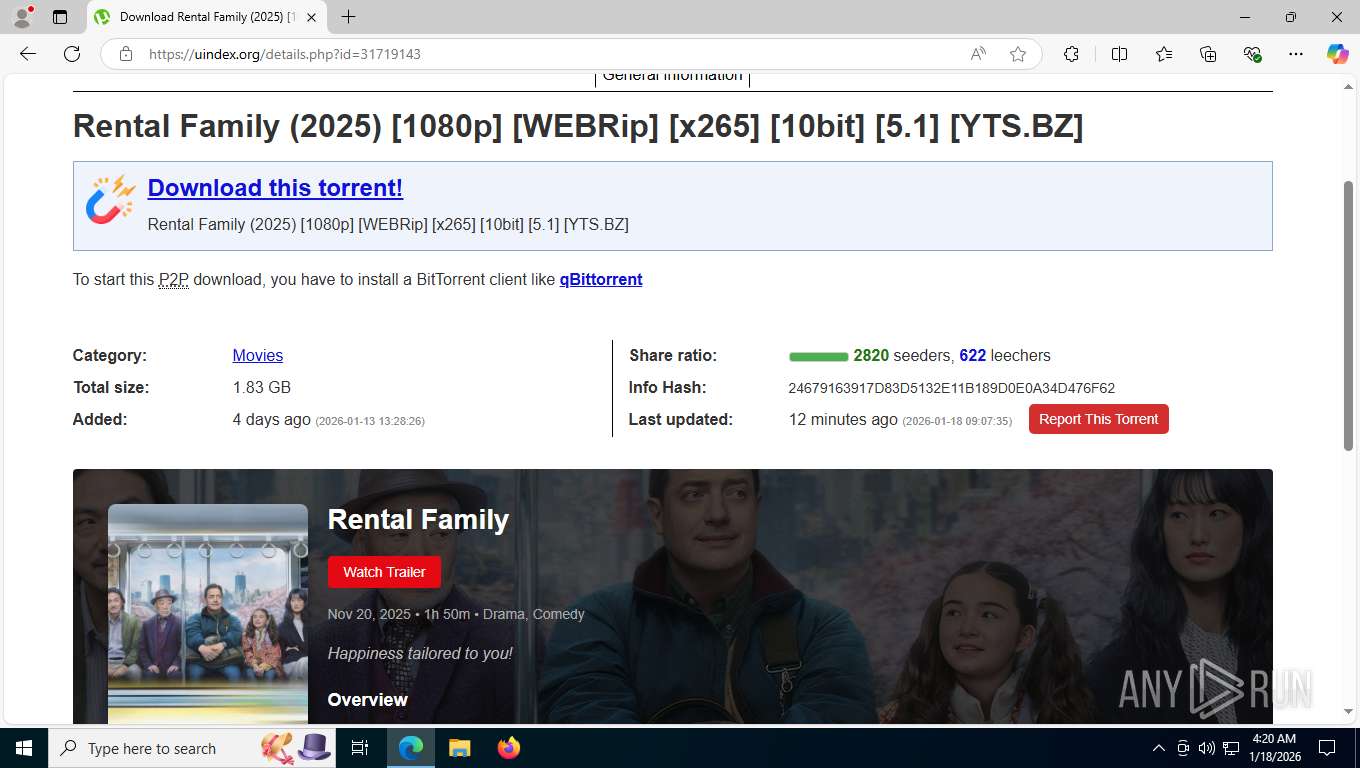This screenshot has width=1360, height=768.
Task: Open the Movies category link
Action: (258, 356)
